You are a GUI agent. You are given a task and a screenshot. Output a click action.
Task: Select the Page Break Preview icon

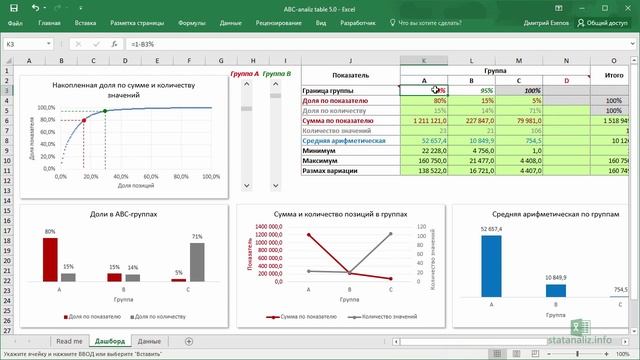[x=535, y=354]
